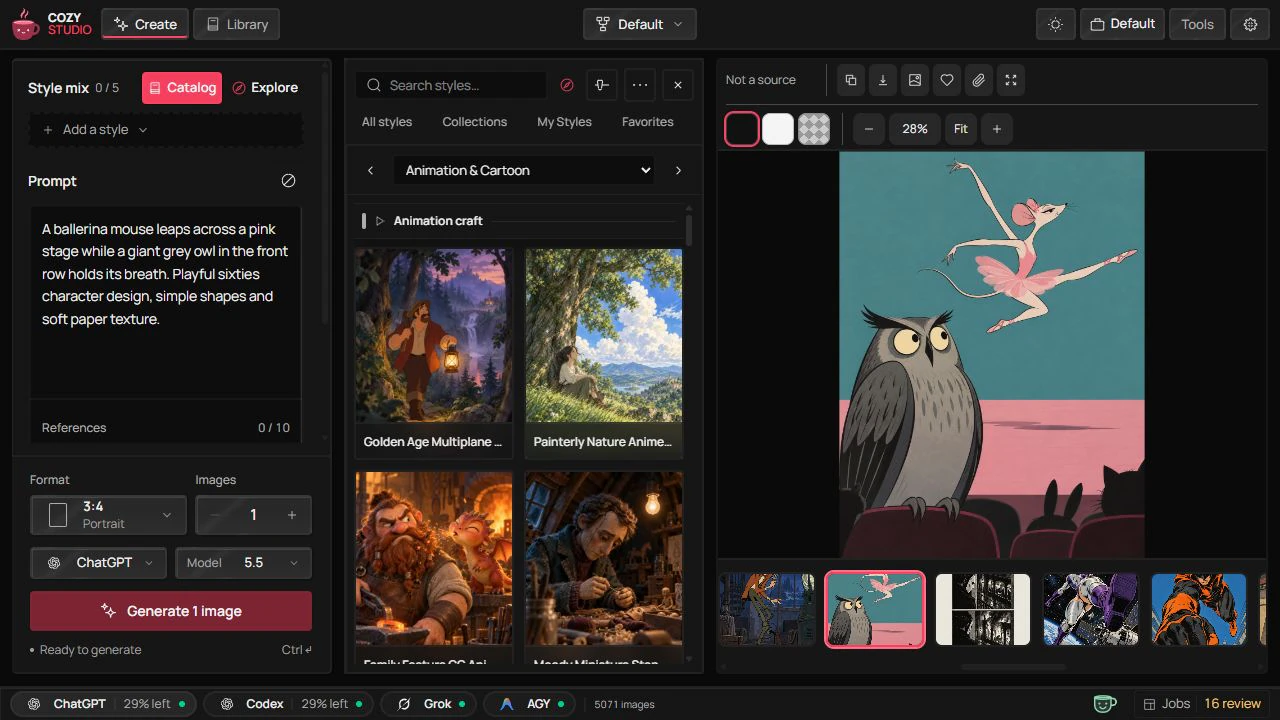Click the green cup mascot in status bar
Image resolution: width=1280 pixels, height=720 pixels.
pos(1104,704)
